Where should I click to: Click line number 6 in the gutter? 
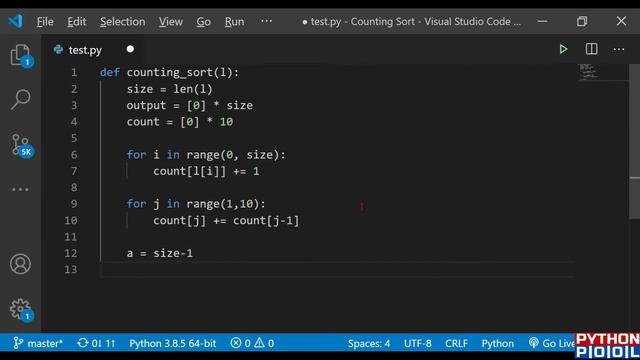tap(74, 155)
